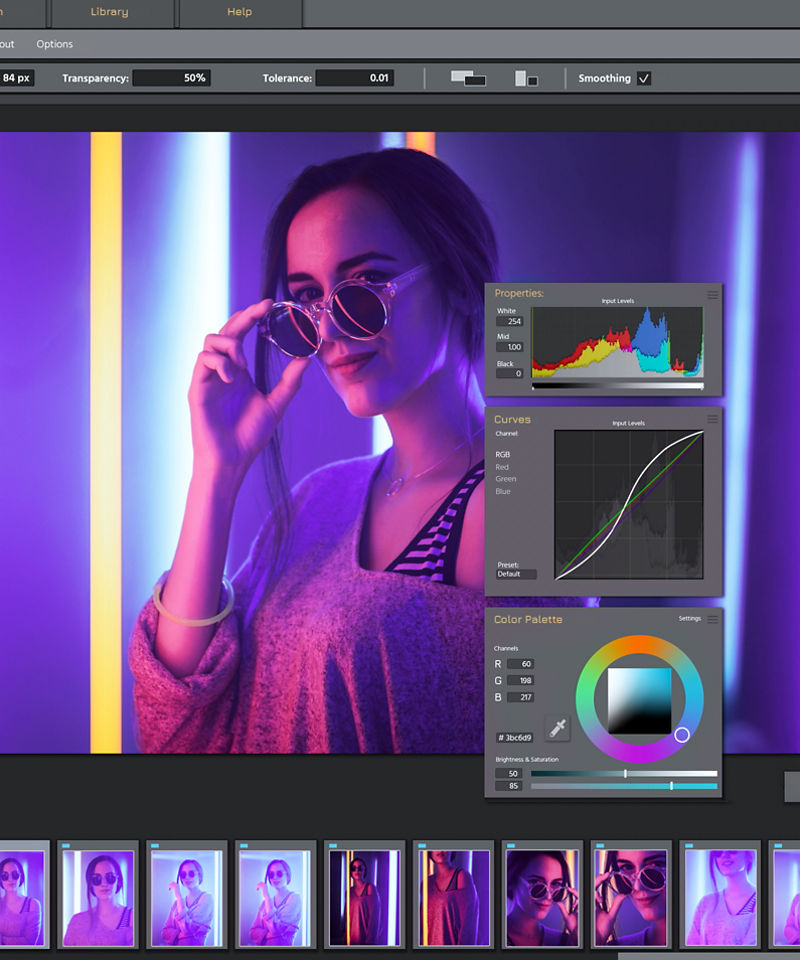Image resolution: width=800 pixels, height=960 pixels.
Task: Open the Channel selector in Curves panel
Action: (507, 433)
